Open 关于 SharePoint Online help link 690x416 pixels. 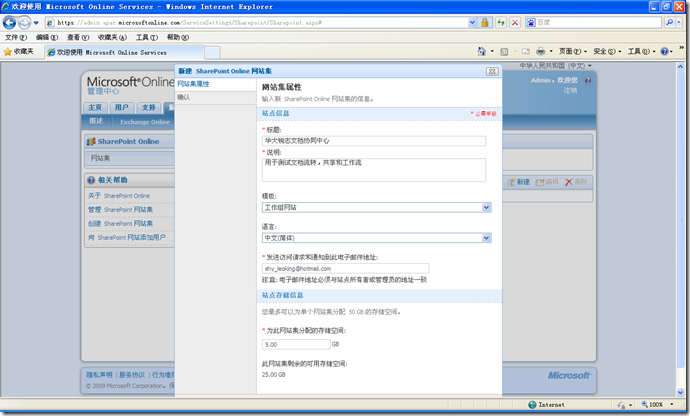click(x=119, y=196)
